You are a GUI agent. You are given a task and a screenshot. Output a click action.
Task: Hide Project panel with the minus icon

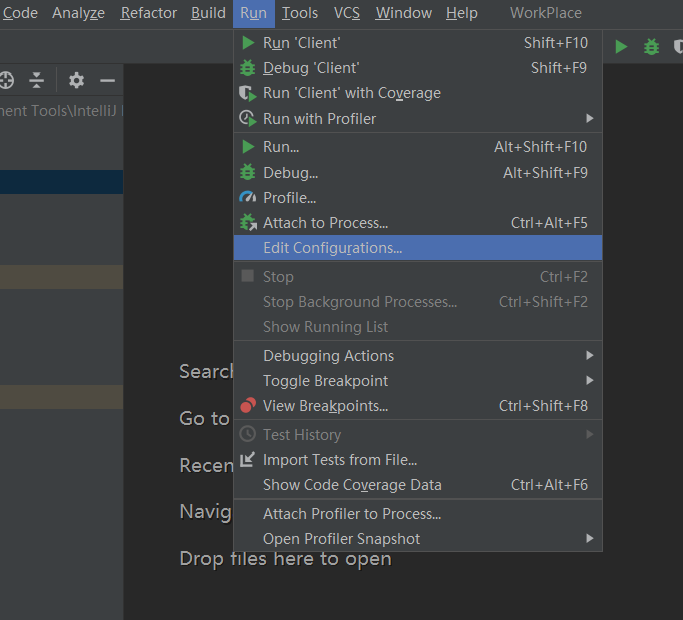tap(107, 81)
